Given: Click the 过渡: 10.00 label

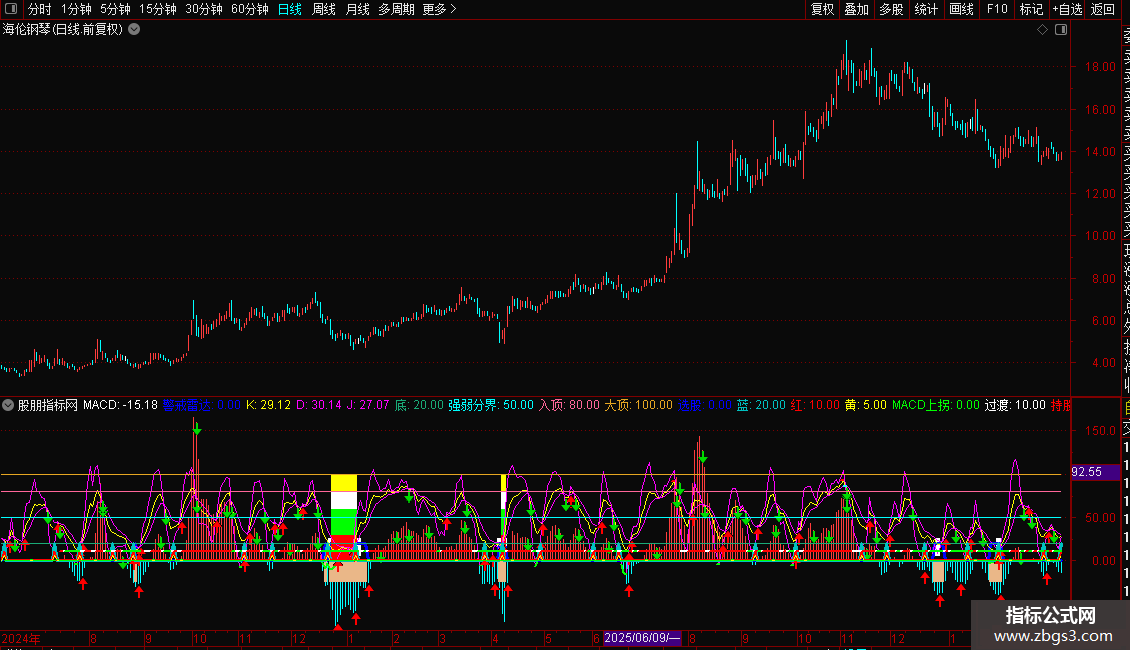Looking at the screenshot, I should (1015, 405).
